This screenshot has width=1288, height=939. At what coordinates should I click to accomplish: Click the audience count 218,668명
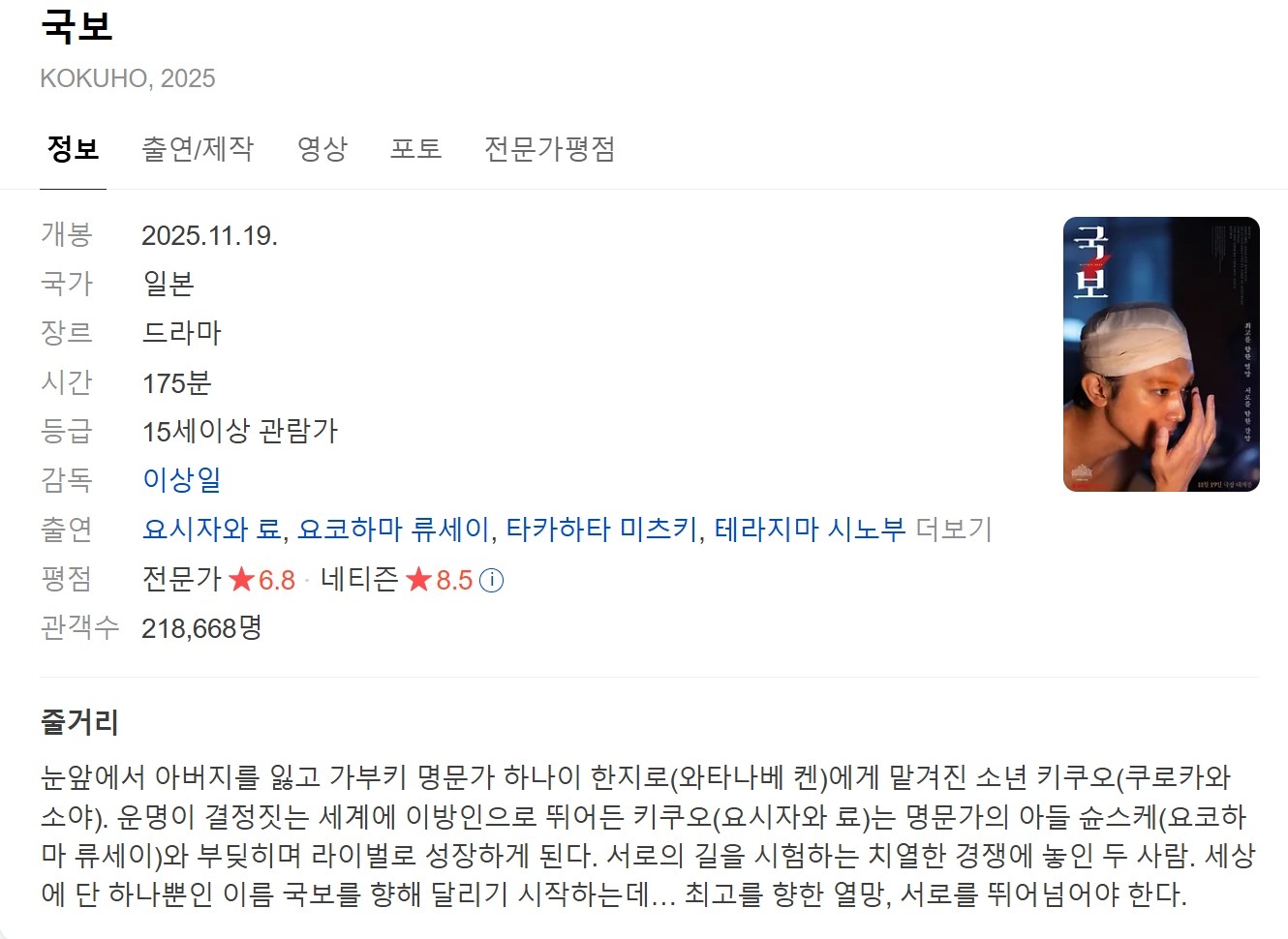[201, 628]
